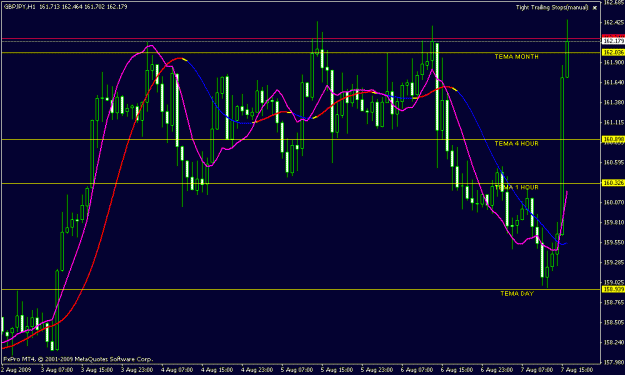Click the '4 Aug 15:00' time axis label
The height and width of the screenshot is (375, 625).
(217, 370)
